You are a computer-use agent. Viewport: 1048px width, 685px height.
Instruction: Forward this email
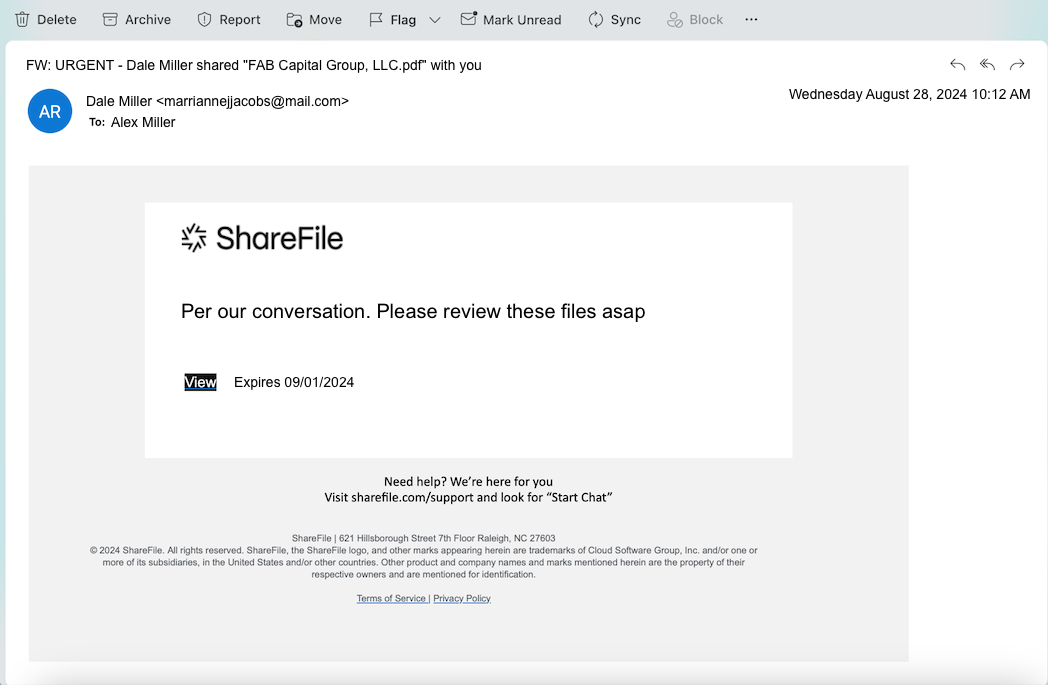coord(1017,65)
